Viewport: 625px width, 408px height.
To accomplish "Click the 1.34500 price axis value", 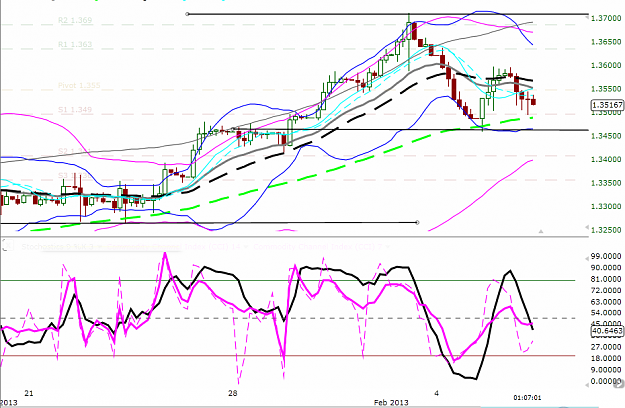I will click(606, 136).
